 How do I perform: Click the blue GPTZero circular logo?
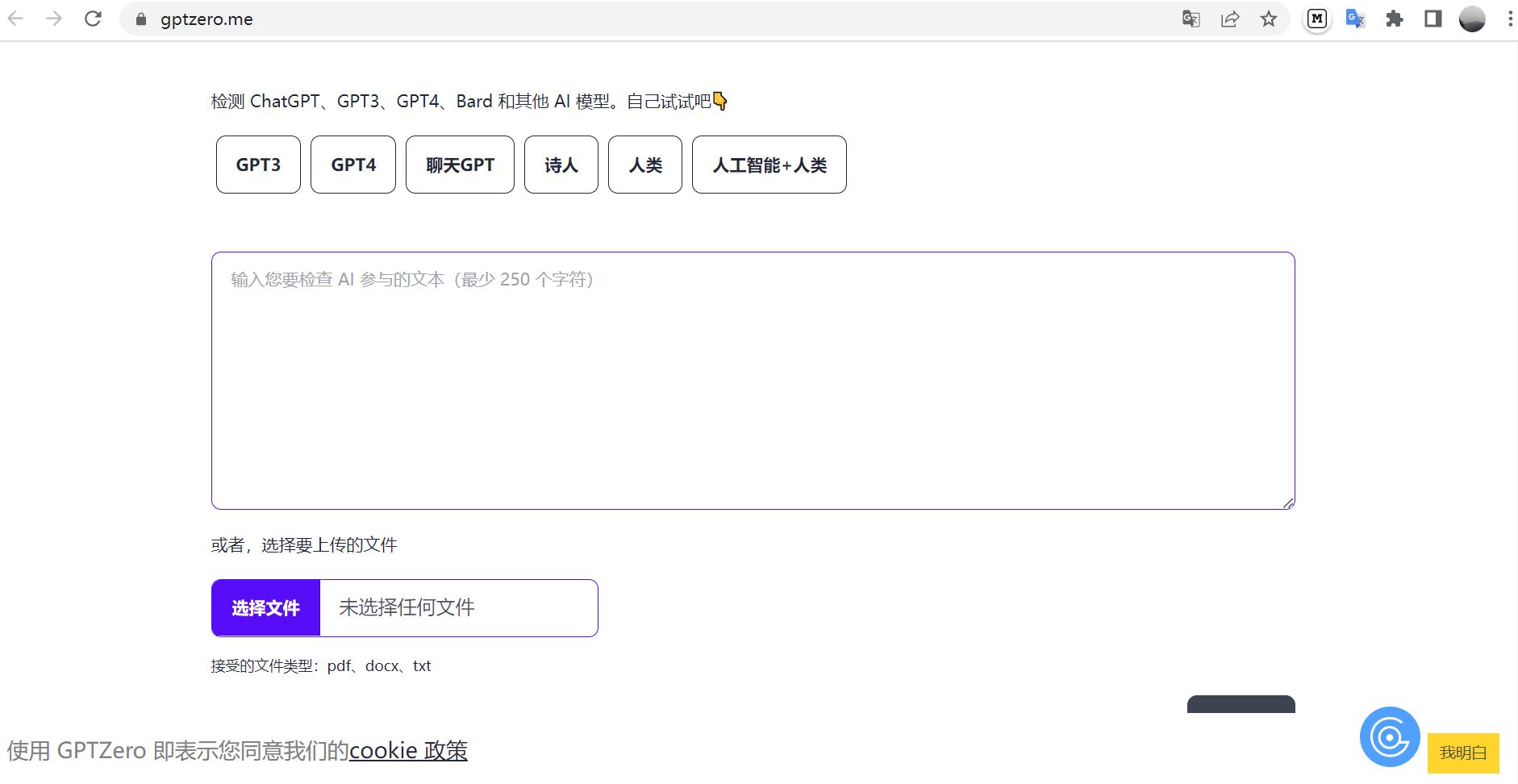click(1388, 736)
